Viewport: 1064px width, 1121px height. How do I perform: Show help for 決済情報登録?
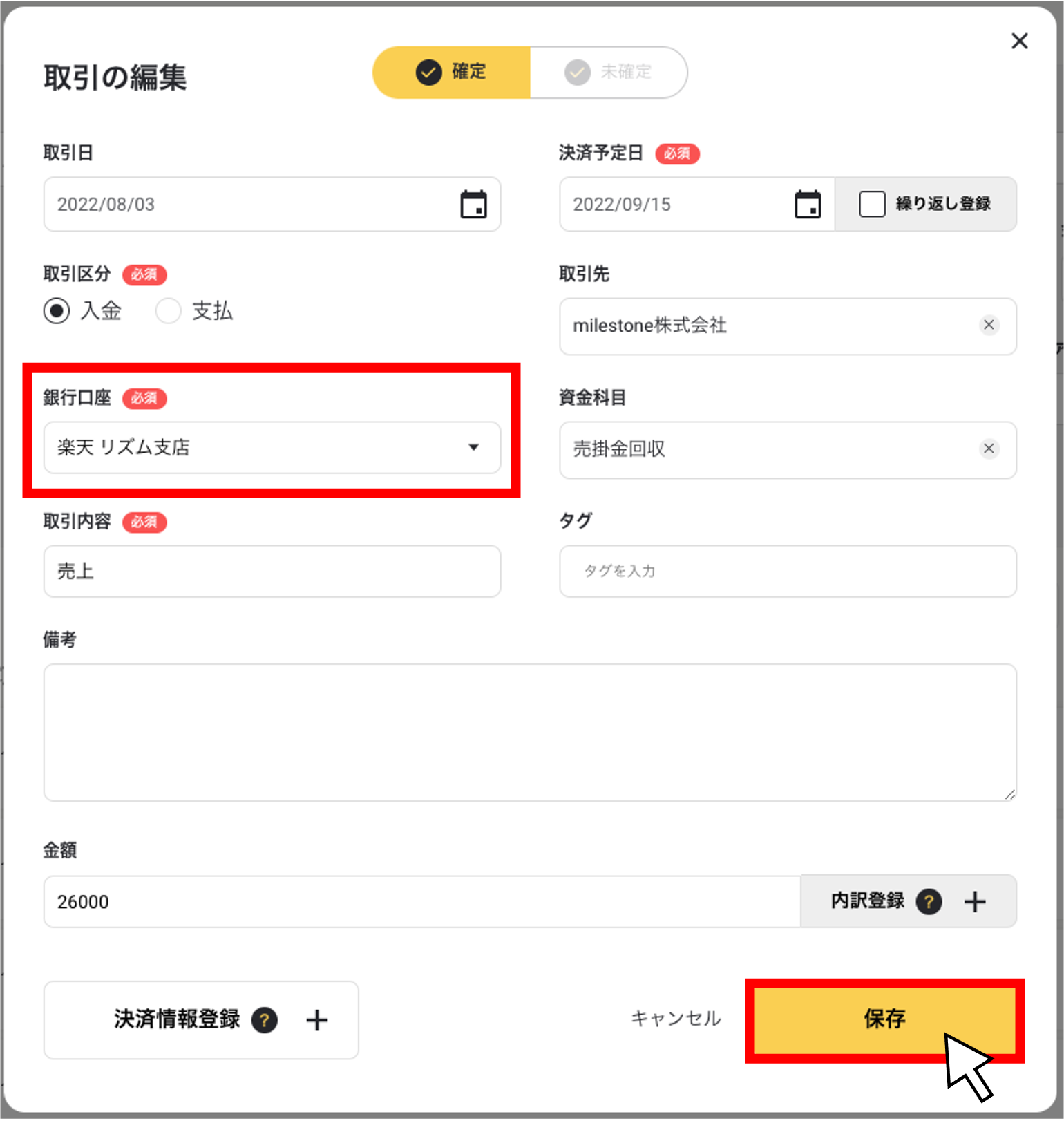[x=264, y=1019]
